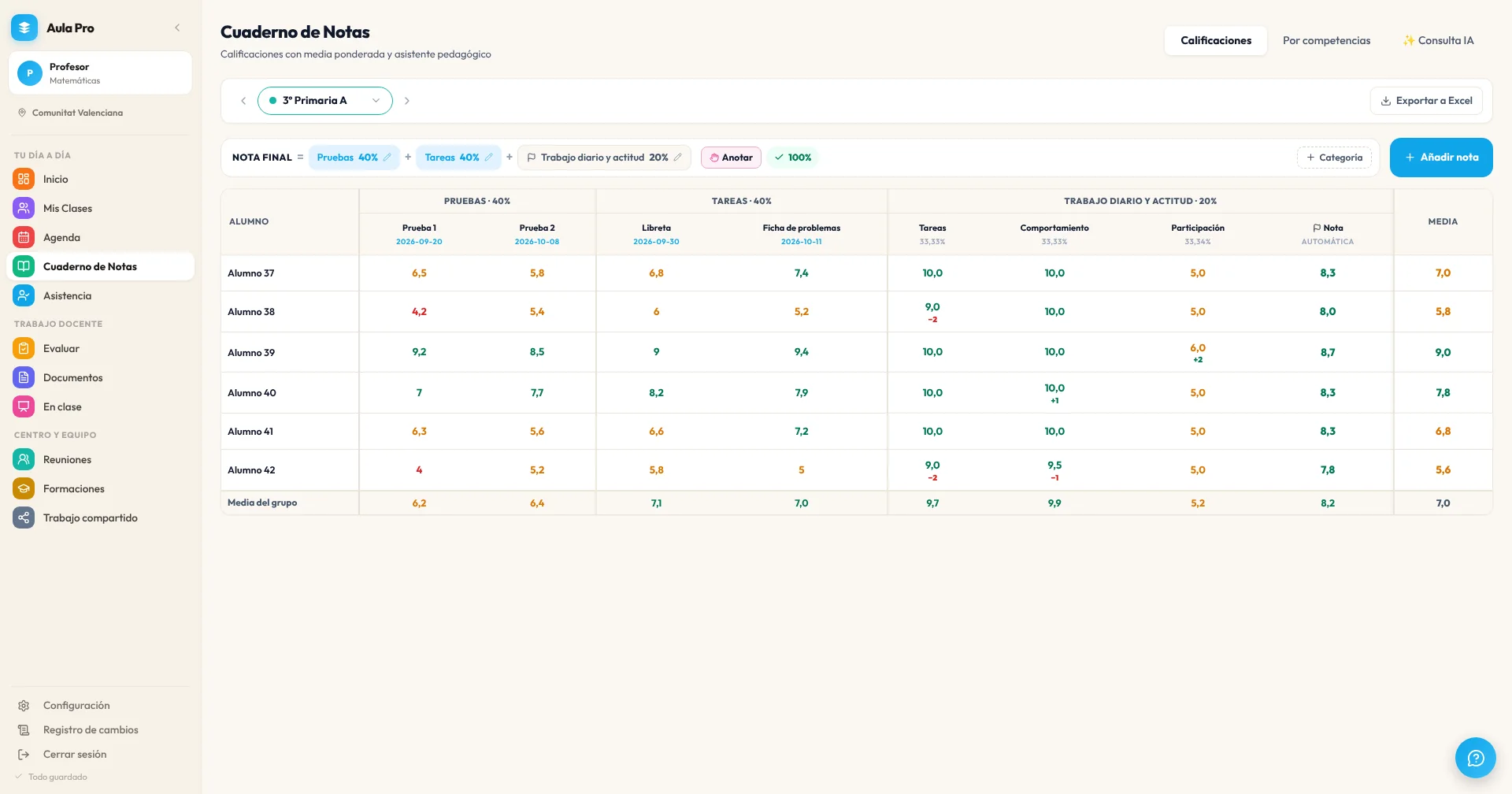Go to Mis Clases
Image resolution: width=1512 pixels, height=794 pixels.
100,208
